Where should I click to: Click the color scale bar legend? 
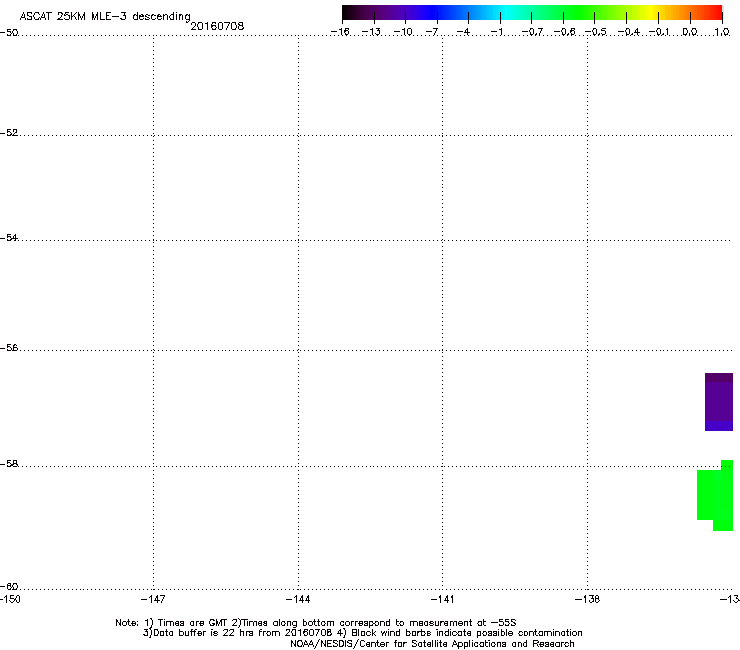532,13
